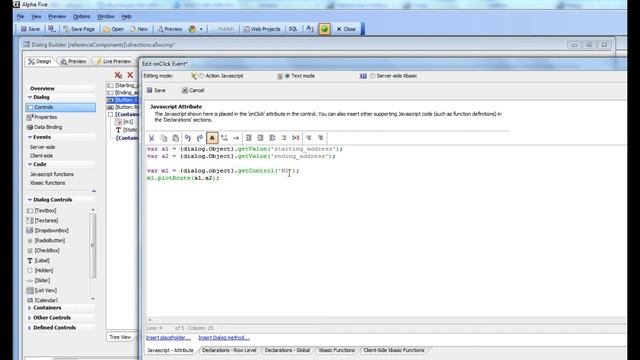Click the red X delete icon above control tree
Image resolution: width=640 pixels, height=360 pixels.
130,75
